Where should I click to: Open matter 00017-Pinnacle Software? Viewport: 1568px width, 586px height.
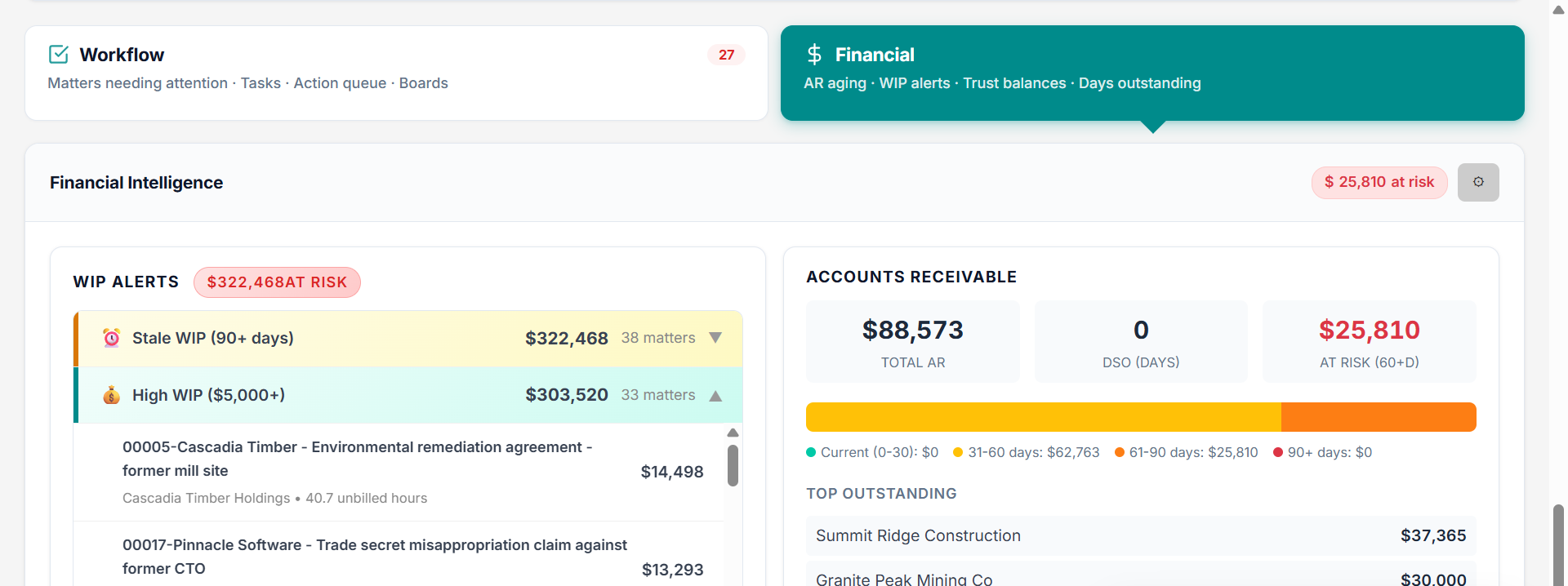[x=398, y=555]
